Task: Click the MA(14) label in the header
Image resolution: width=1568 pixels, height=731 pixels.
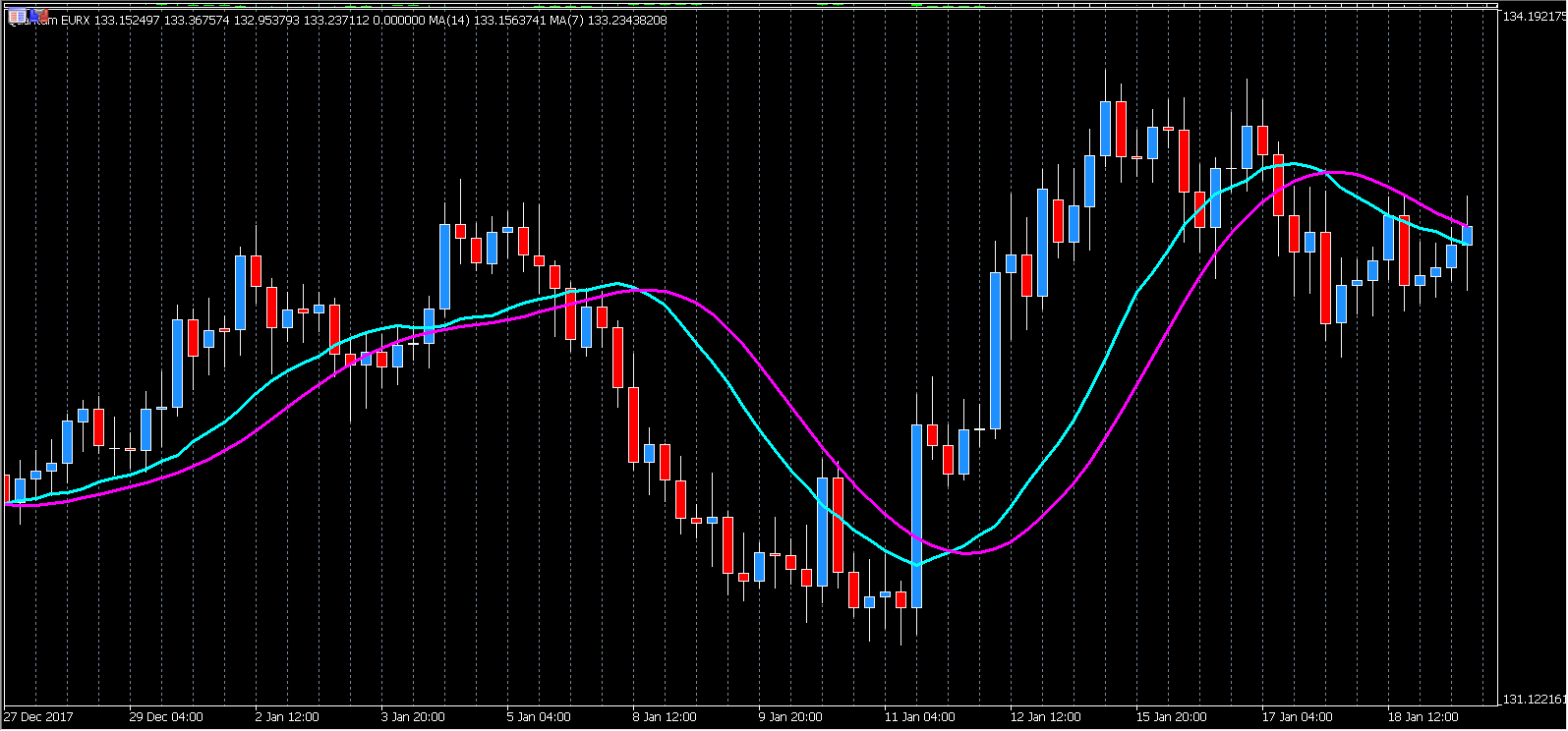Action: pos(449,21)
